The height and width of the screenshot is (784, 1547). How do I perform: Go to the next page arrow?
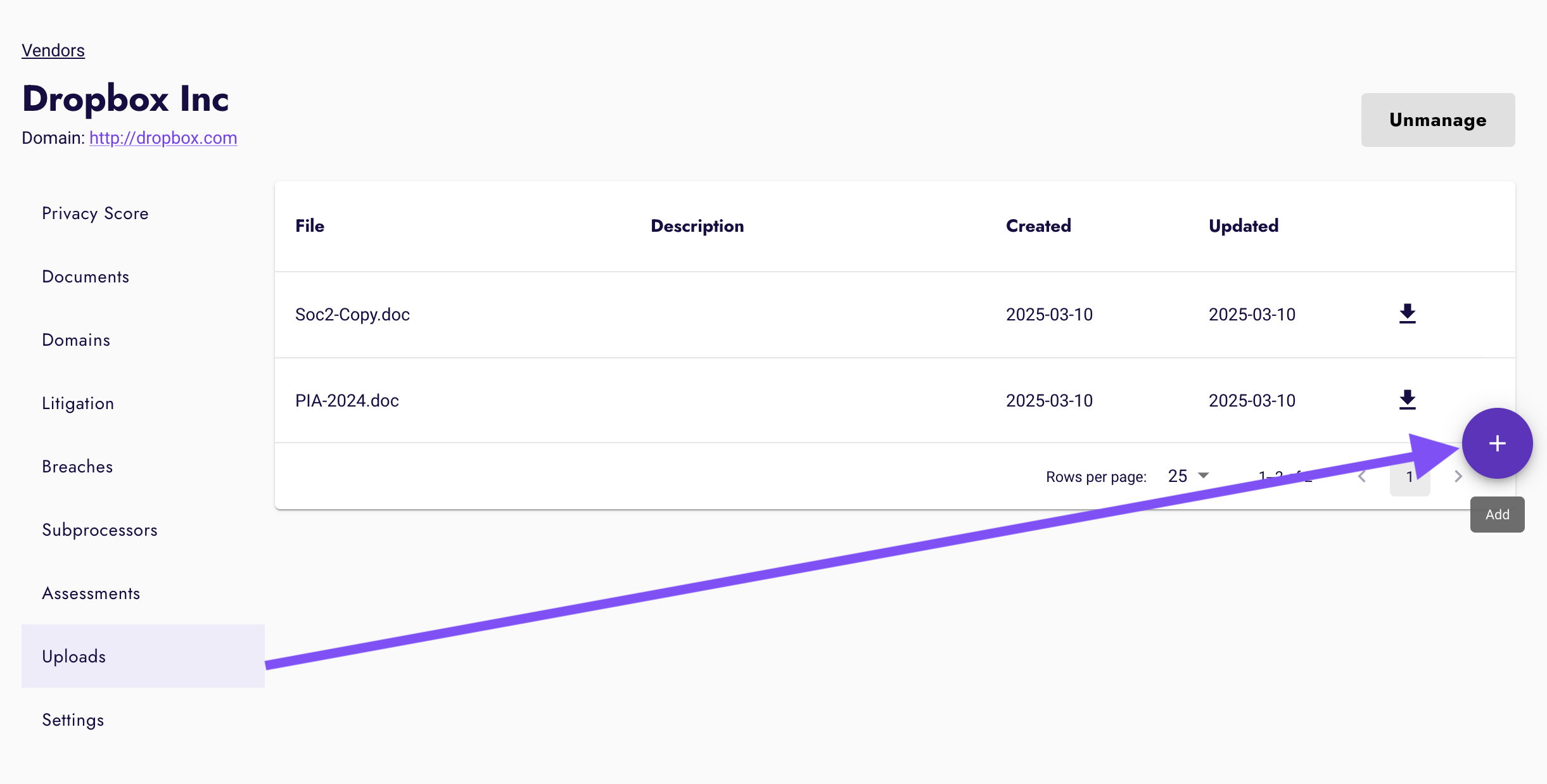pyautogui.click(x=1458, y=477)
